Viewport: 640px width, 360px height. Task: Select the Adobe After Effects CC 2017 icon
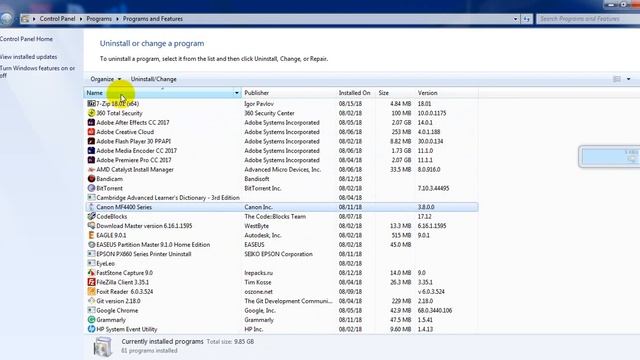click(91, 122)
